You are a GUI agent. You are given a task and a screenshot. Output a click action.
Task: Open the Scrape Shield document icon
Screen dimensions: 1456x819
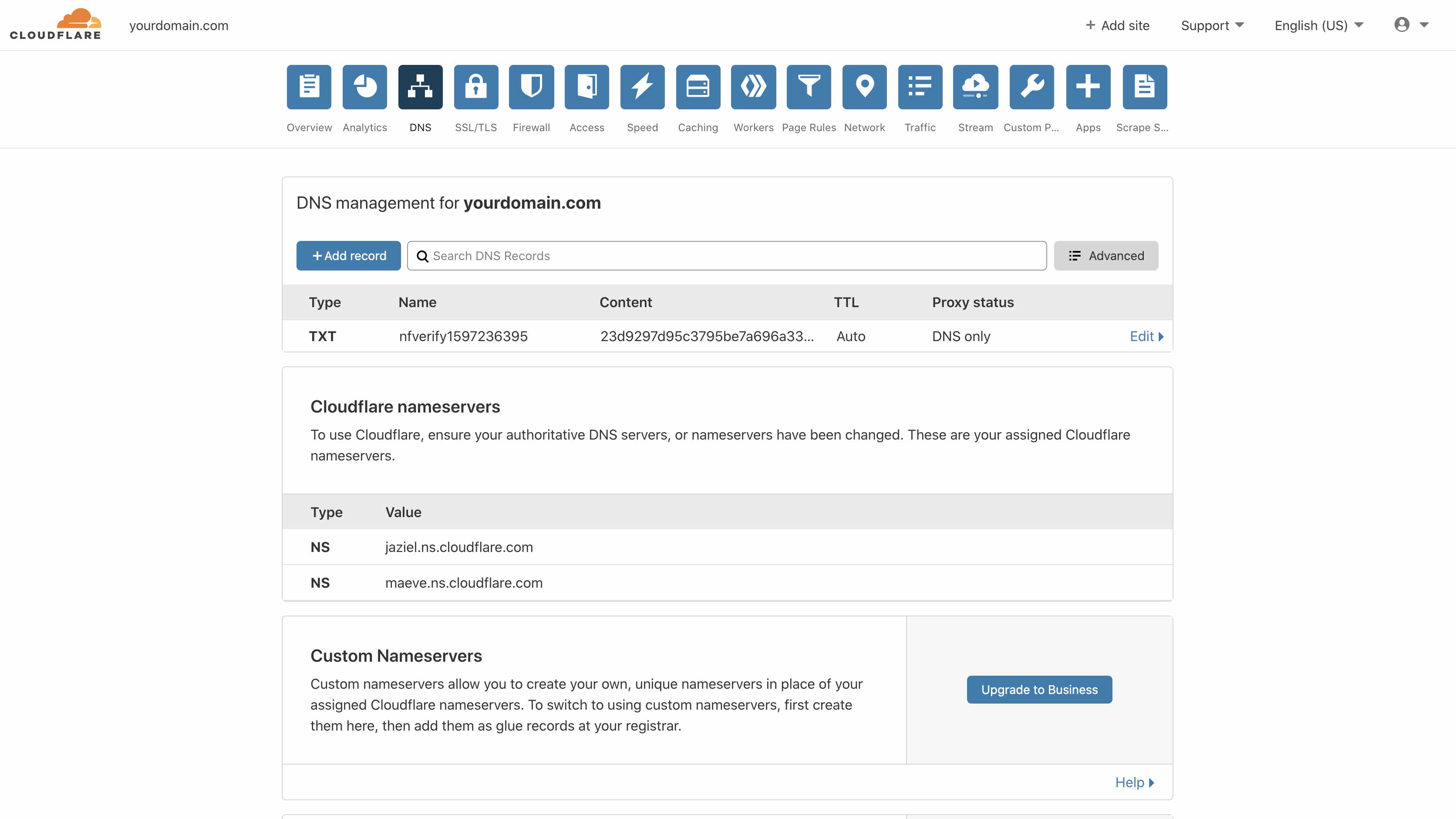click(1145, 87)
